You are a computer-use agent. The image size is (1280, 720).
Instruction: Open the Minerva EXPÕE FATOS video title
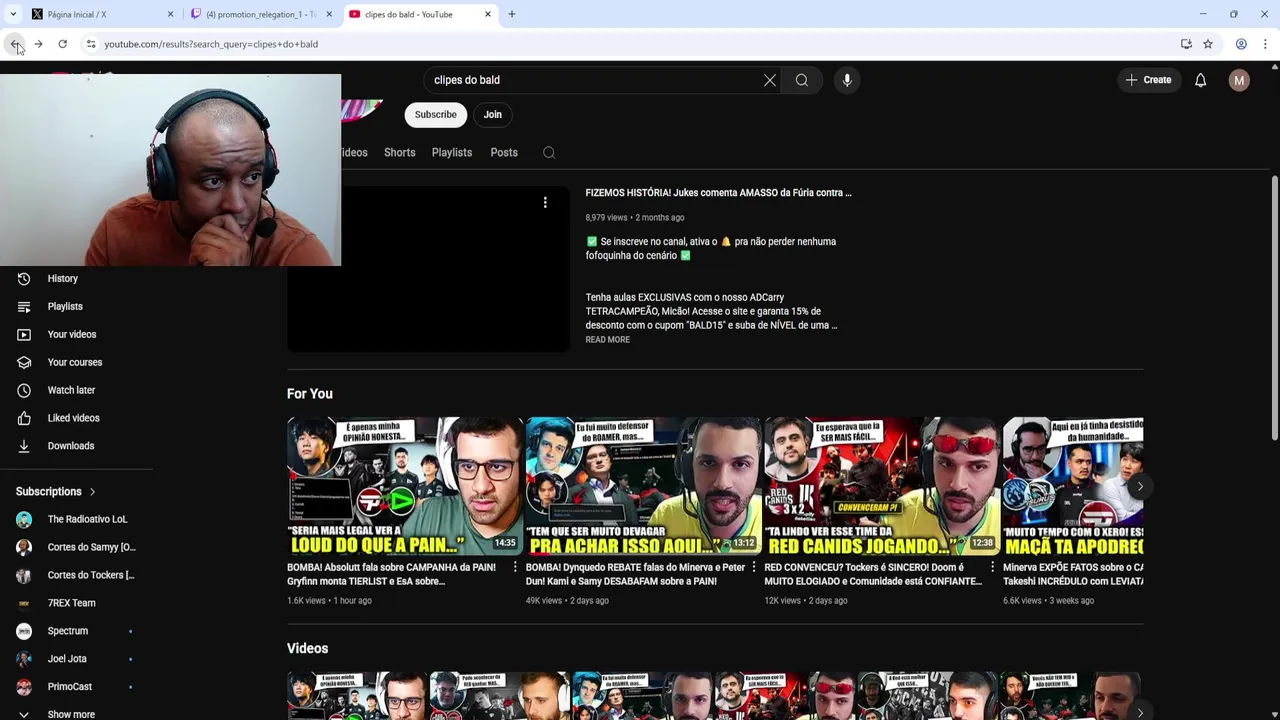[x=1073, y=574]
